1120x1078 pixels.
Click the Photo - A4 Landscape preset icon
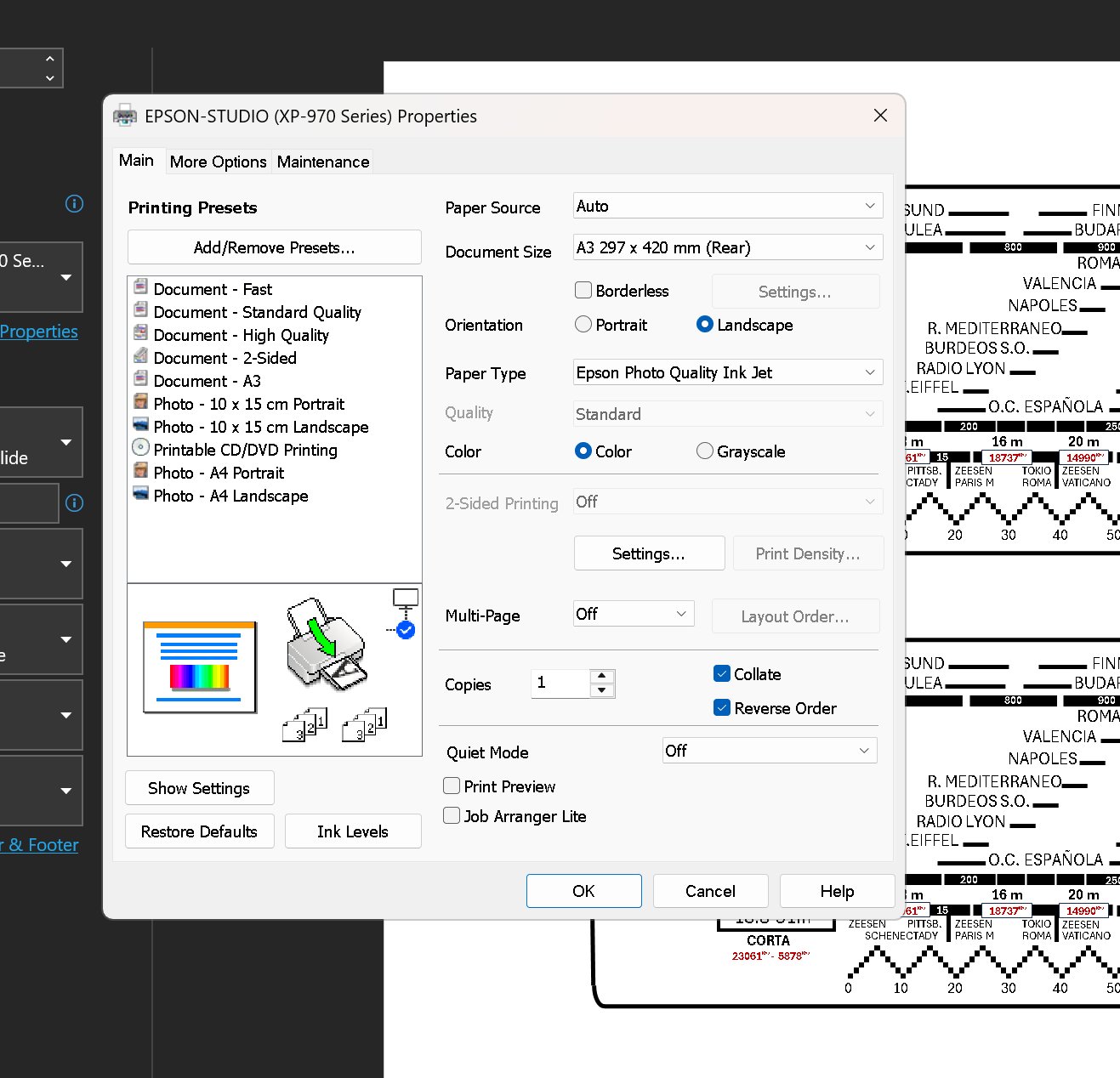(141, 495)
